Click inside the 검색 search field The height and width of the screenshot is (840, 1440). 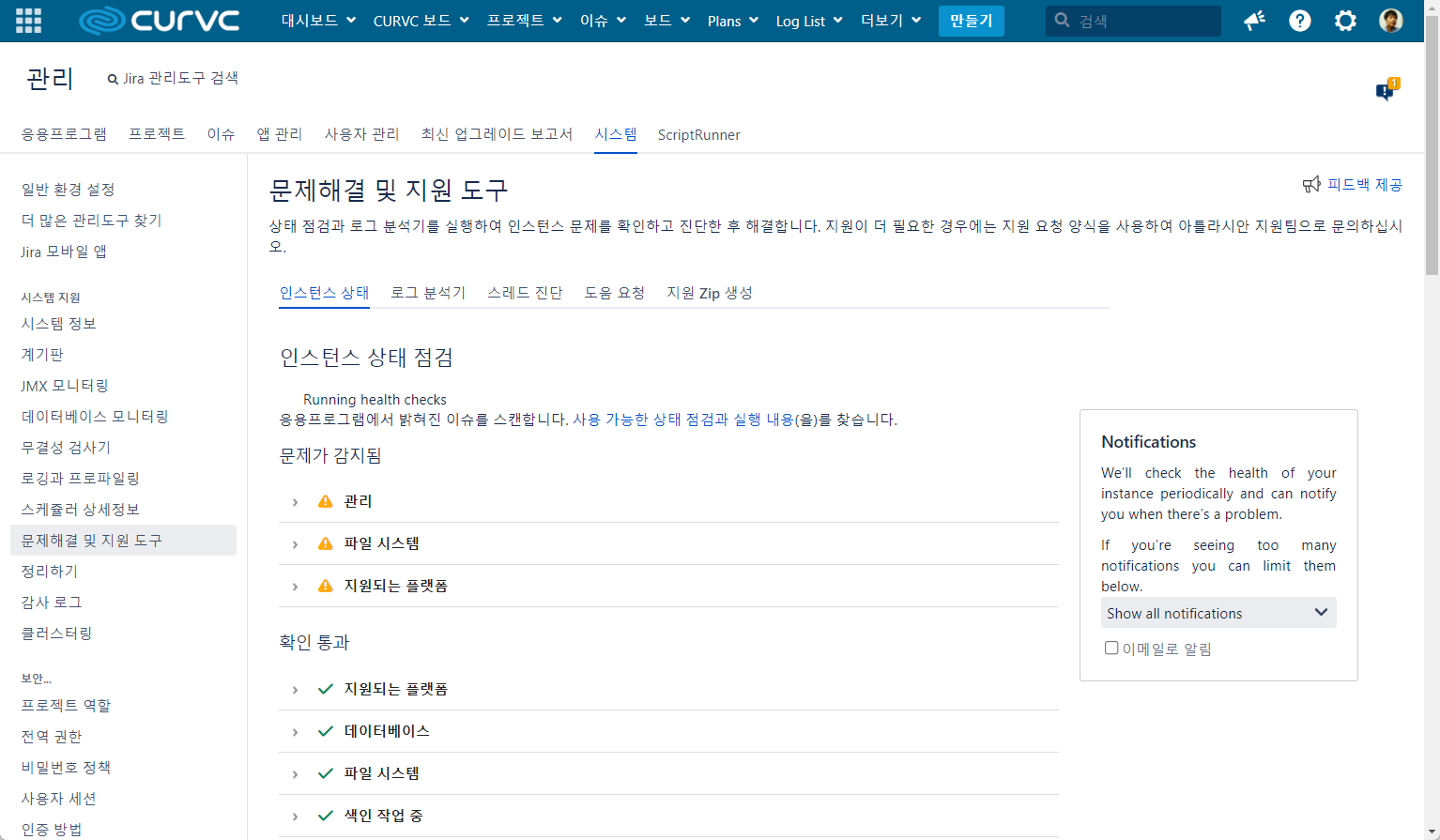click(1133, 20)
